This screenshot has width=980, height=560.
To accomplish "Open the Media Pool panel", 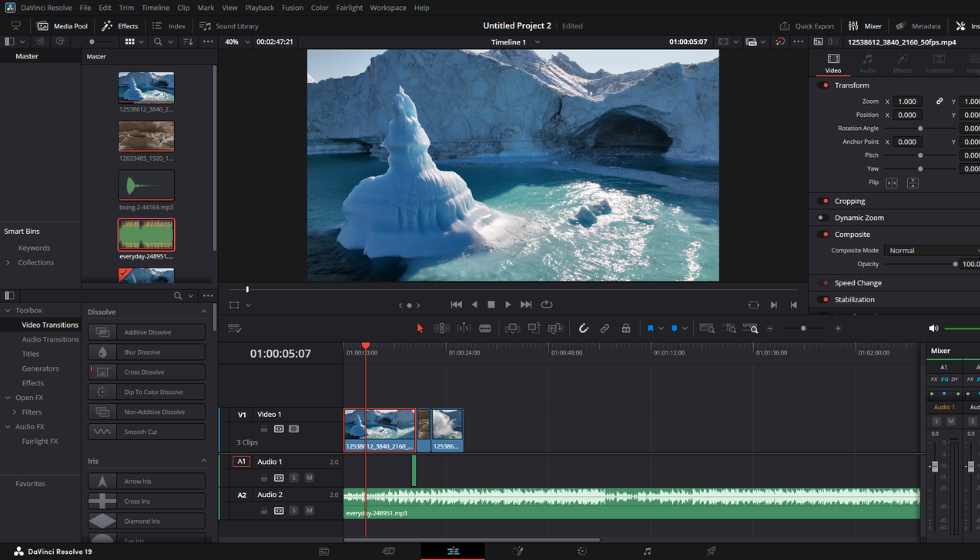I will coord(62,26).
